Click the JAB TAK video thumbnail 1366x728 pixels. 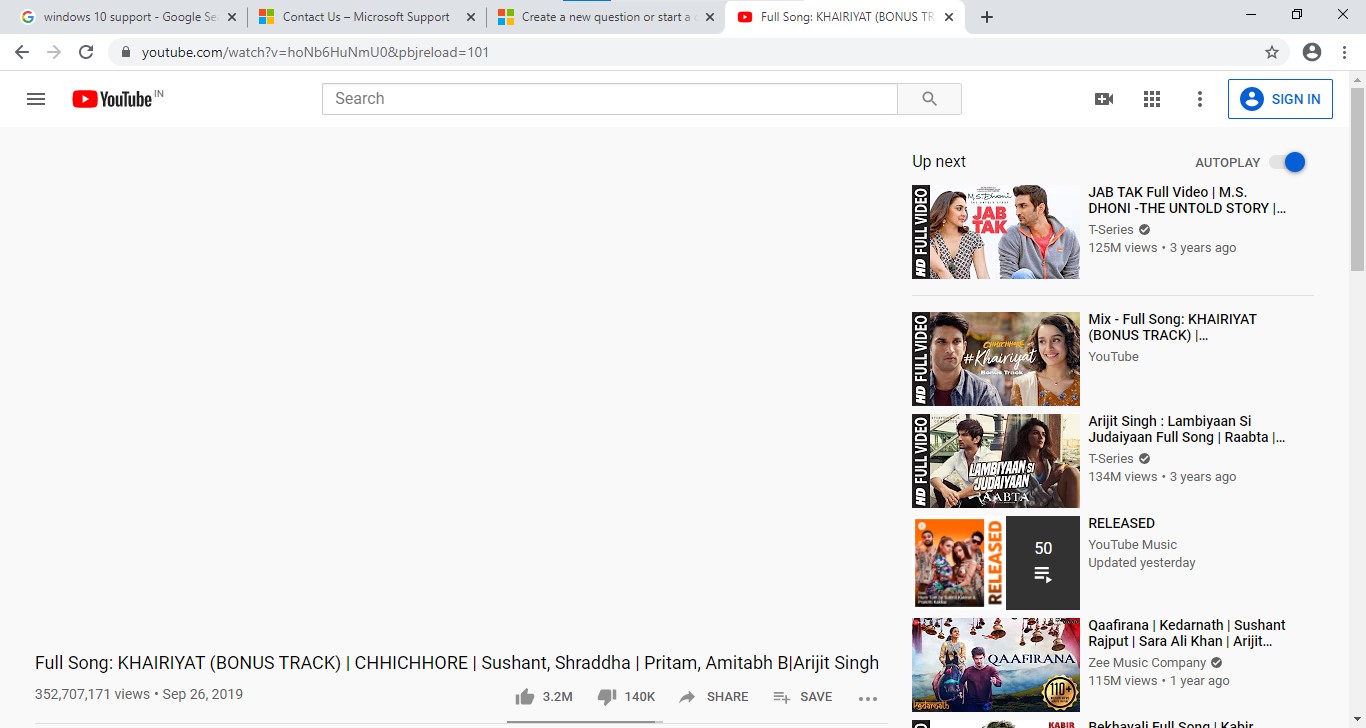[x=996, y=231]
